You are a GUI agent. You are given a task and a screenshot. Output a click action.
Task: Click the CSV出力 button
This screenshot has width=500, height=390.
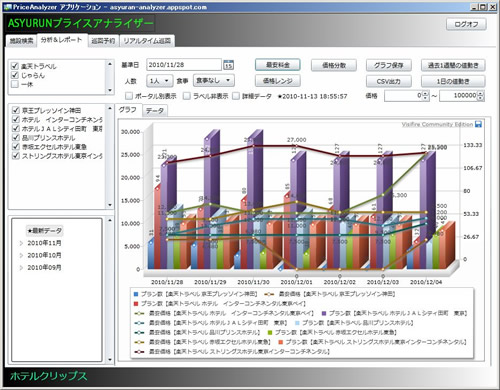click(389, 81)
